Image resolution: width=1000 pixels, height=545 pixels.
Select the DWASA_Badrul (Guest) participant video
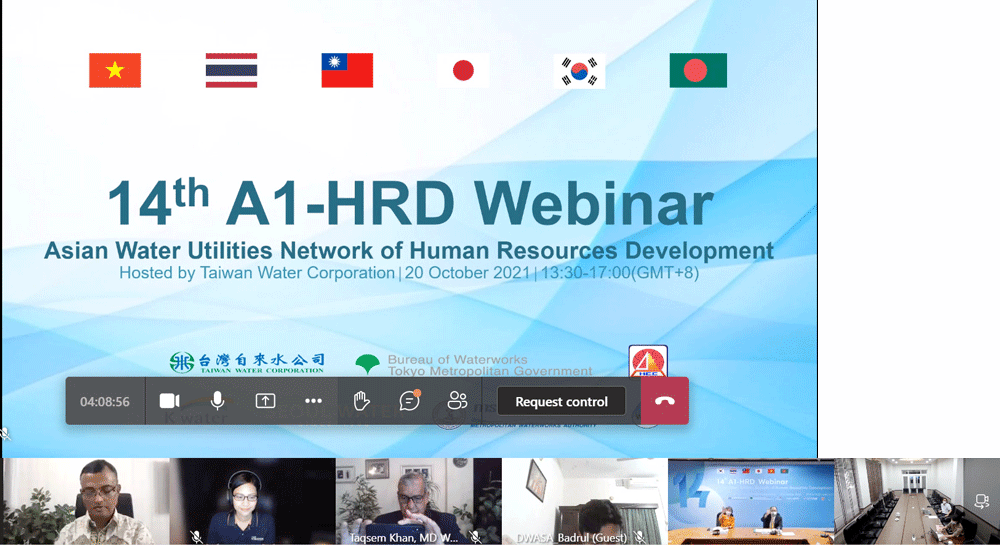coord(585,501)
